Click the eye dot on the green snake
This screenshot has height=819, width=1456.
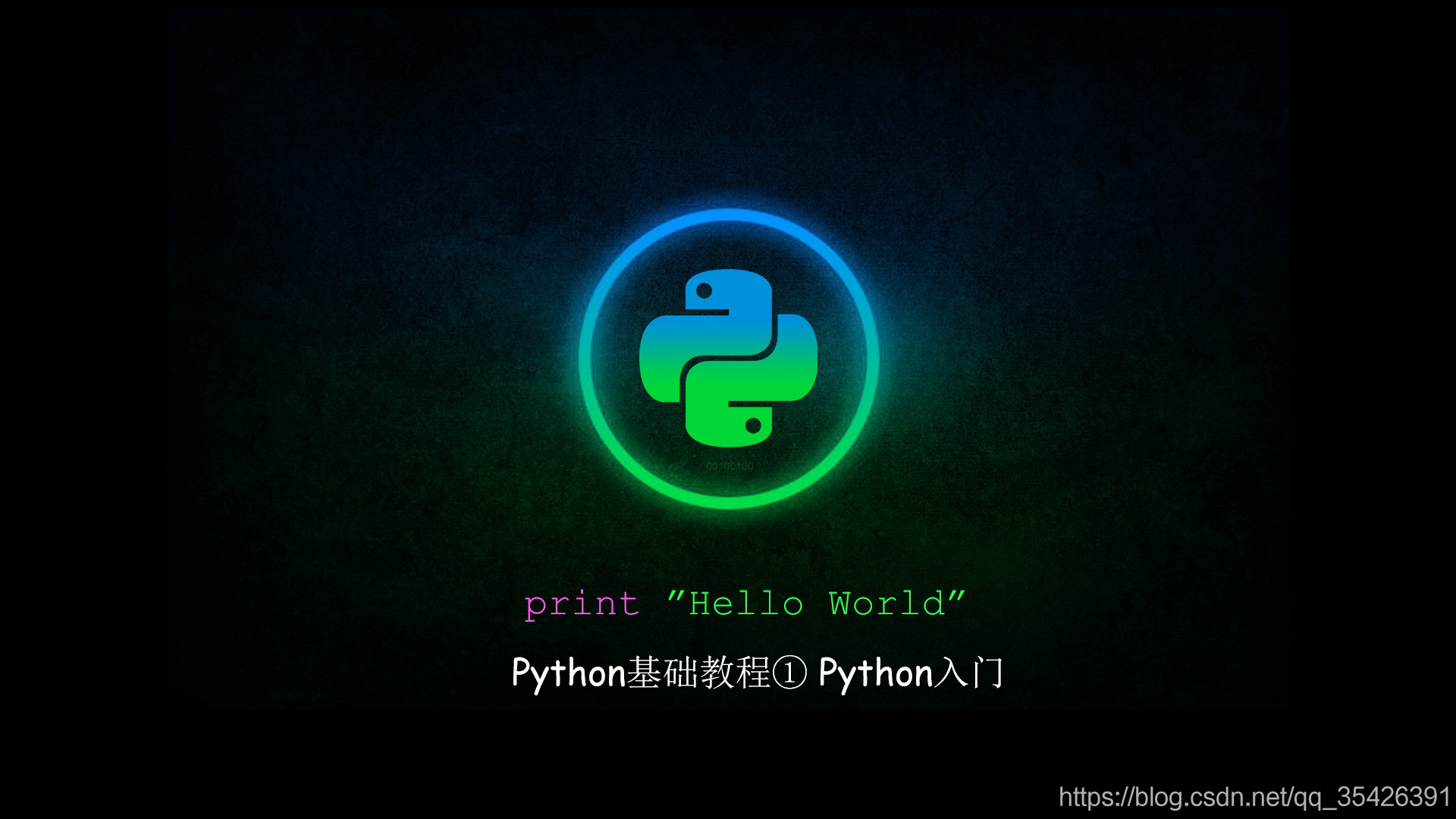[x=753, y=425]
